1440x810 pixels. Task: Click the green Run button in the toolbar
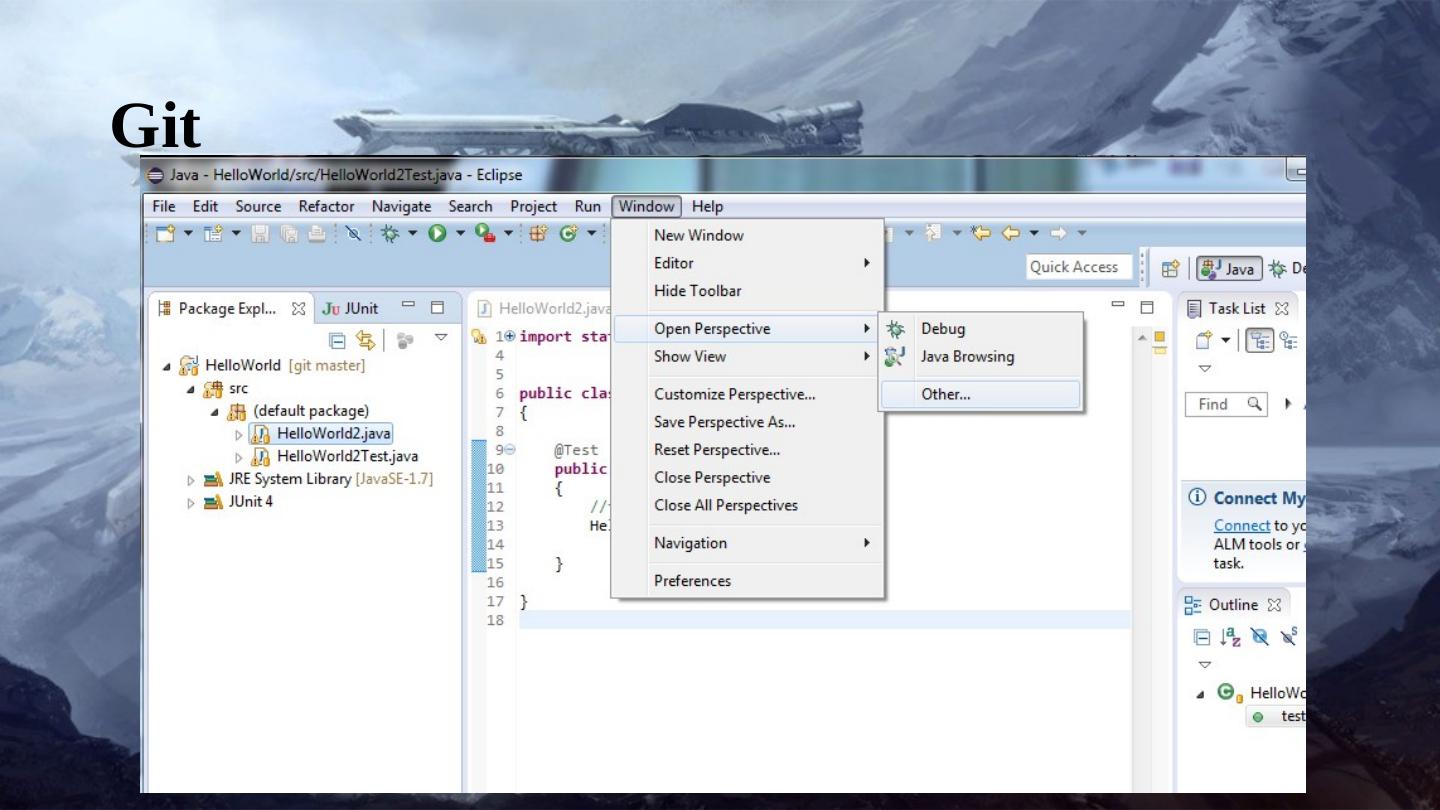coord(437,235)
